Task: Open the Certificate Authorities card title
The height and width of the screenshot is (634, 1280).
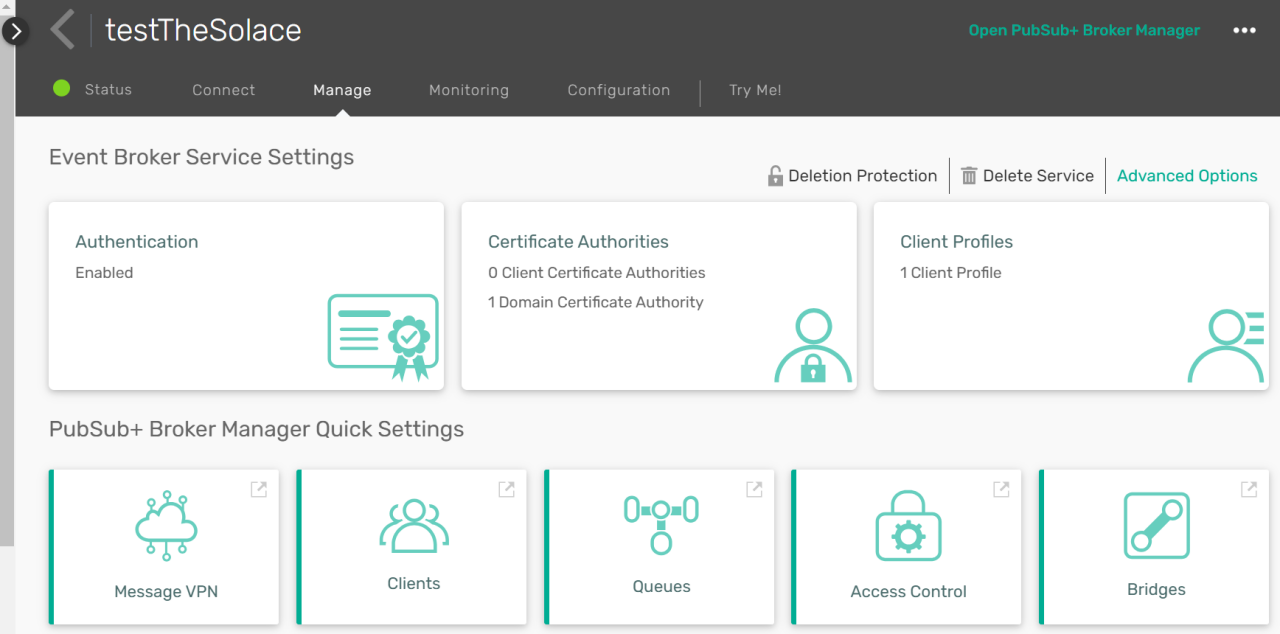Action: 578,242
